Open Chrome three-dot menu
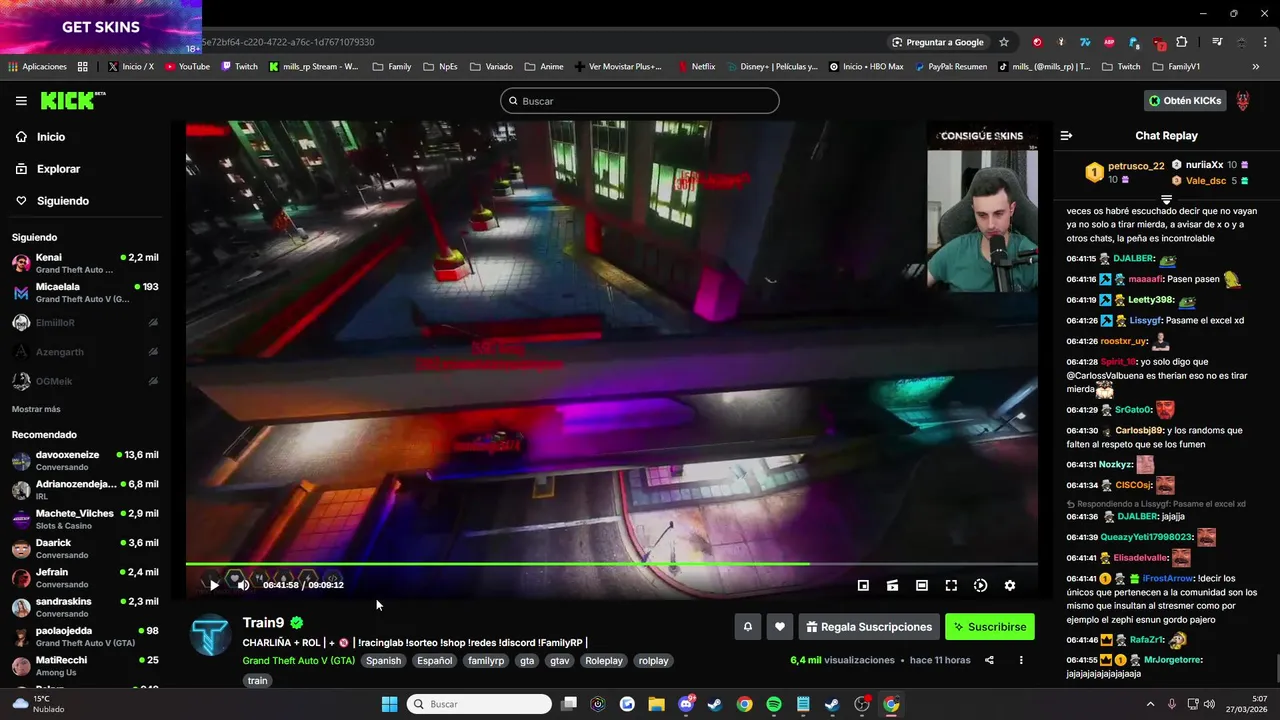1280x720 pixels. tap(1265, 42)
